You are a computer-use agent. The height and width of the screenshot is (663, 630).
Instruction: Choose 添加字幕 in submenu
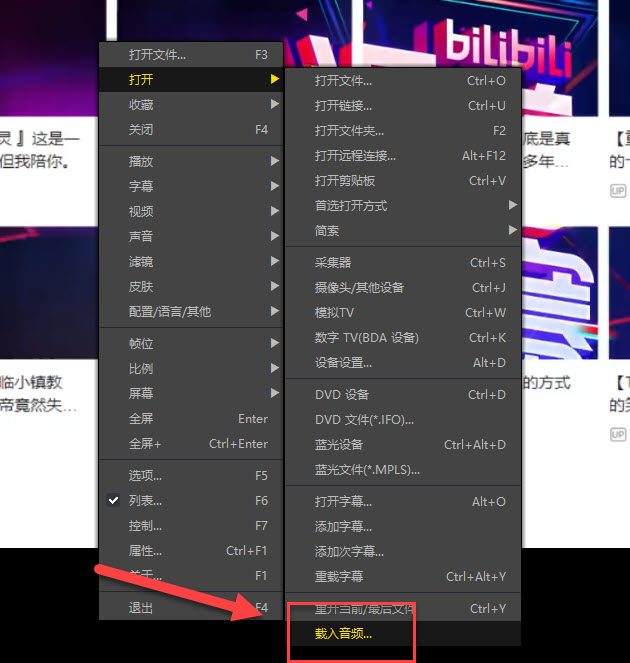[x=343, y=527]
